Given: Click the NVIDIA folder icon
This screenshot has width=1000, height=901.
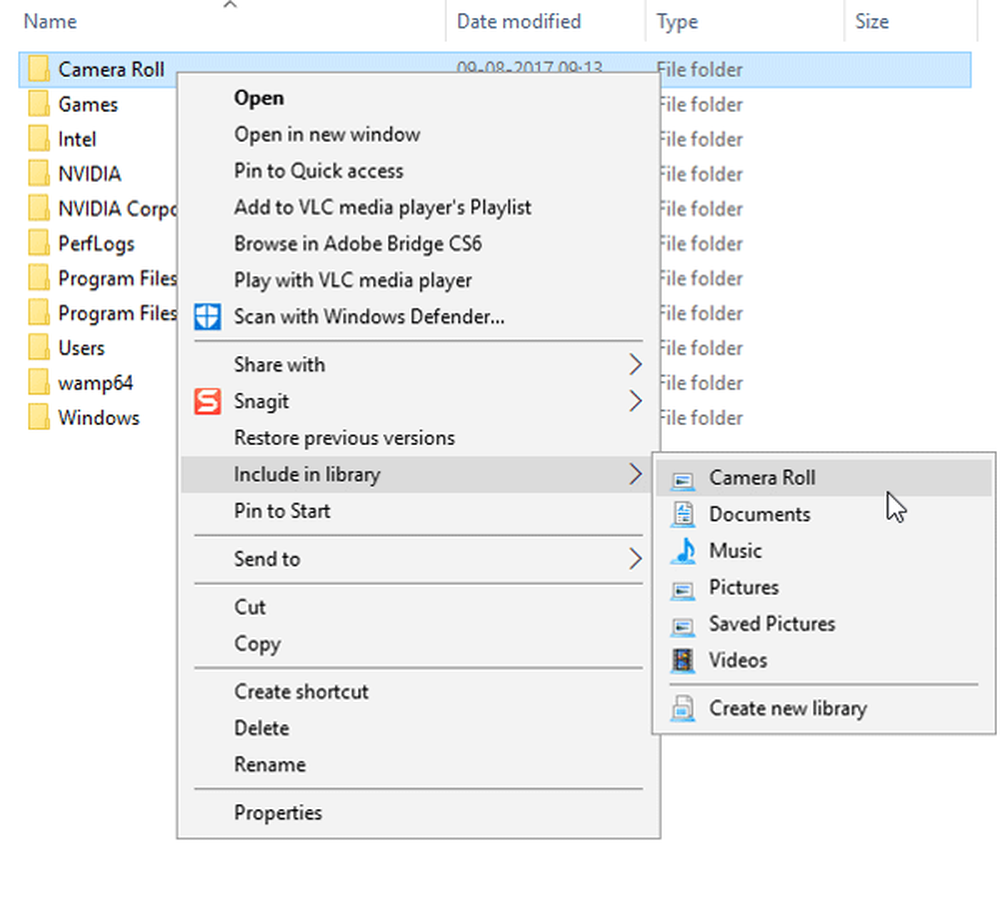Looking at the screenshot, I should (38, 173).
